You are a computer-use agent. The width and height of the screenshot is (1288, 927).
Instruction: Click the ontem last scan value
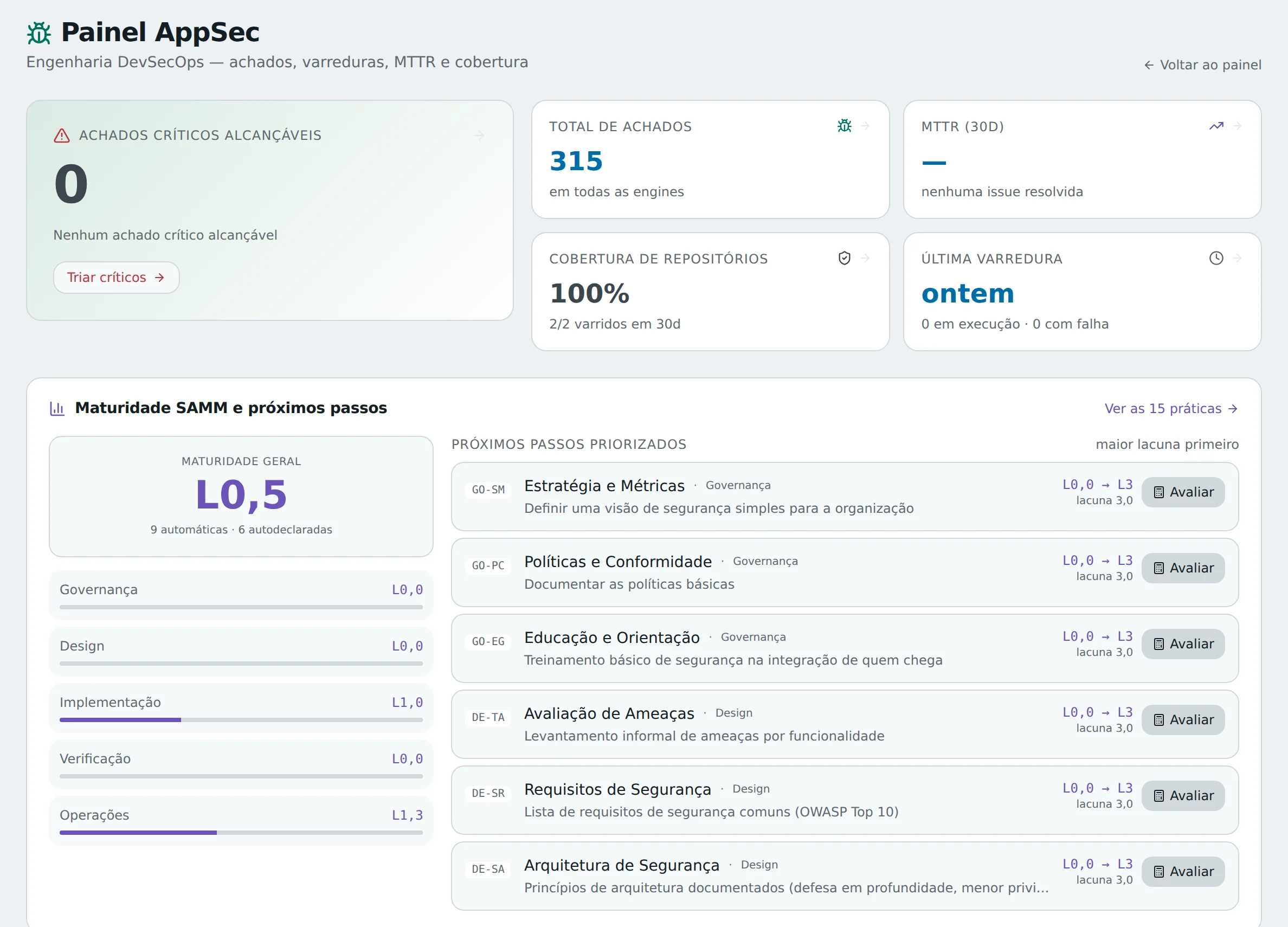point(968,293)
